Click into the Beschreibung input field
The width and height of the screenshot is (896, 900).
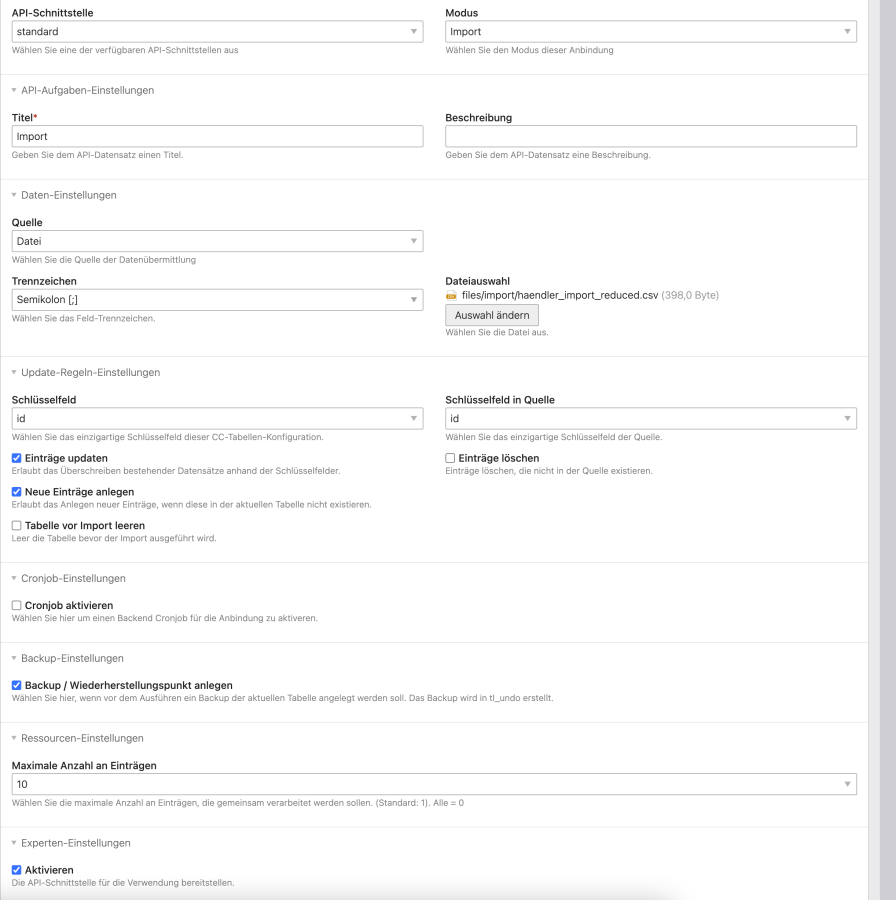point(650,136)
